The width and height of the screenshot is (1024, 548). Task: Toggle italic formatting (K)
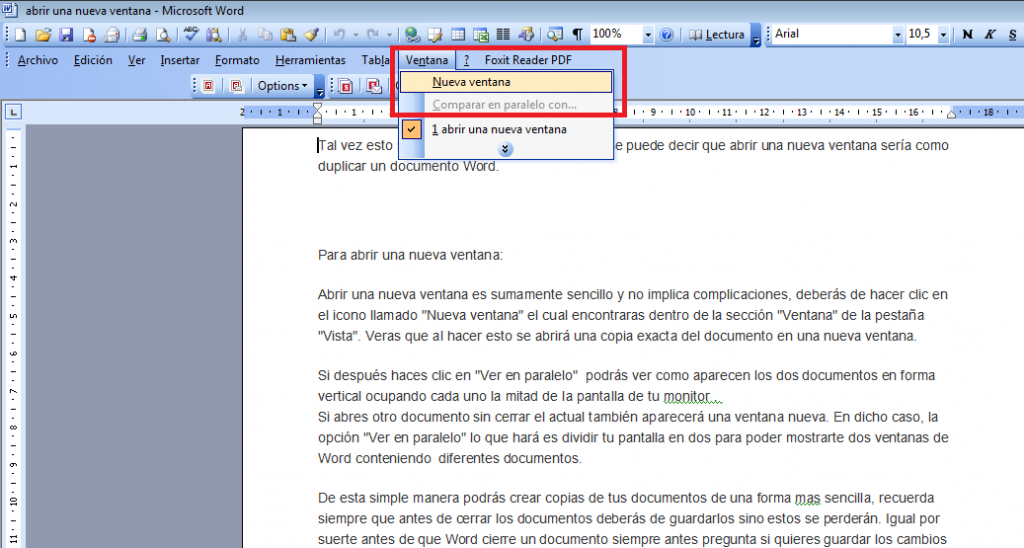pos(990,35)
